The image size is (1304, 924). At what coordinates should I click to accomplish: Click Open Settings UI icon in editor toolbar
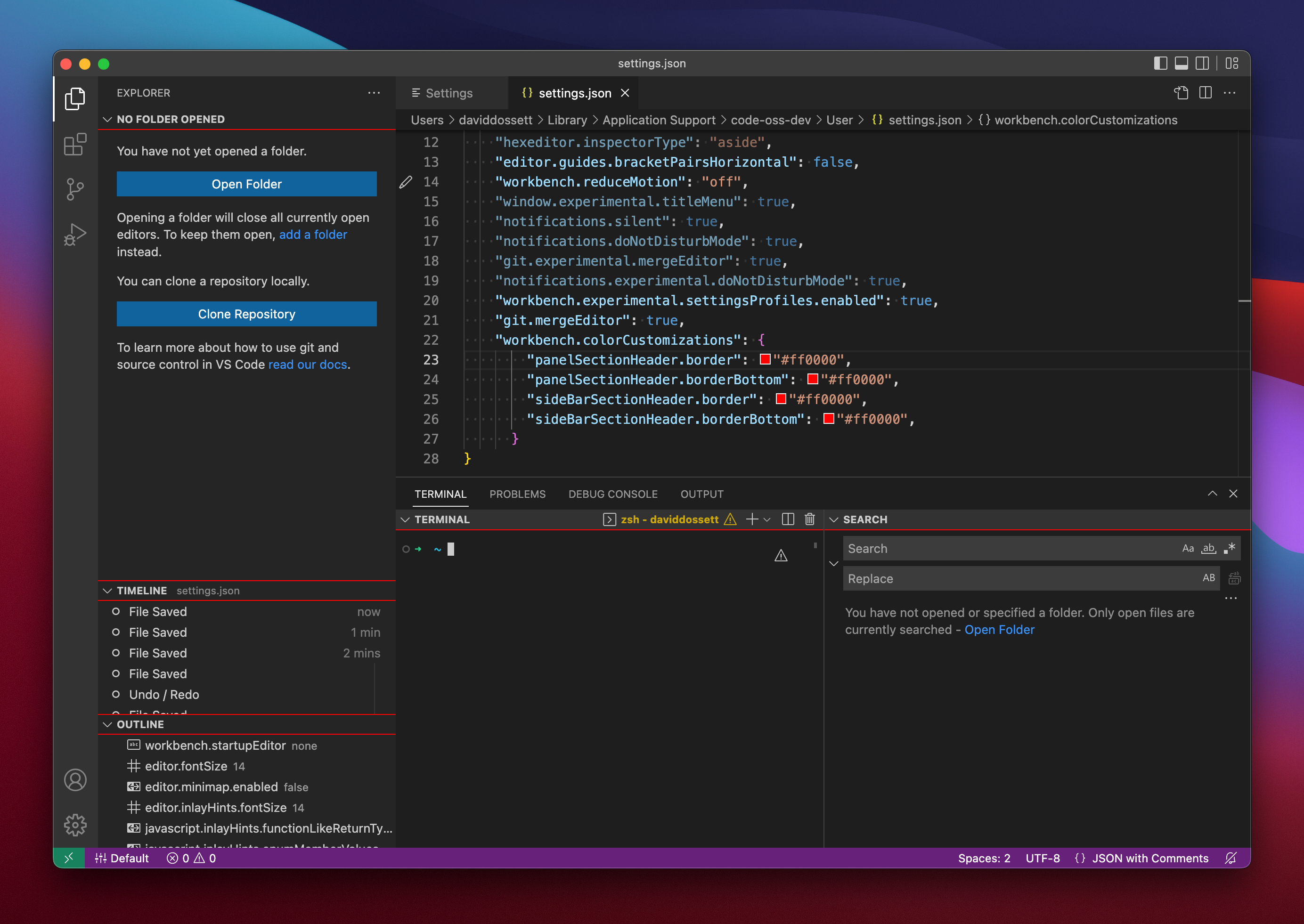click(x=1181, y=93)
